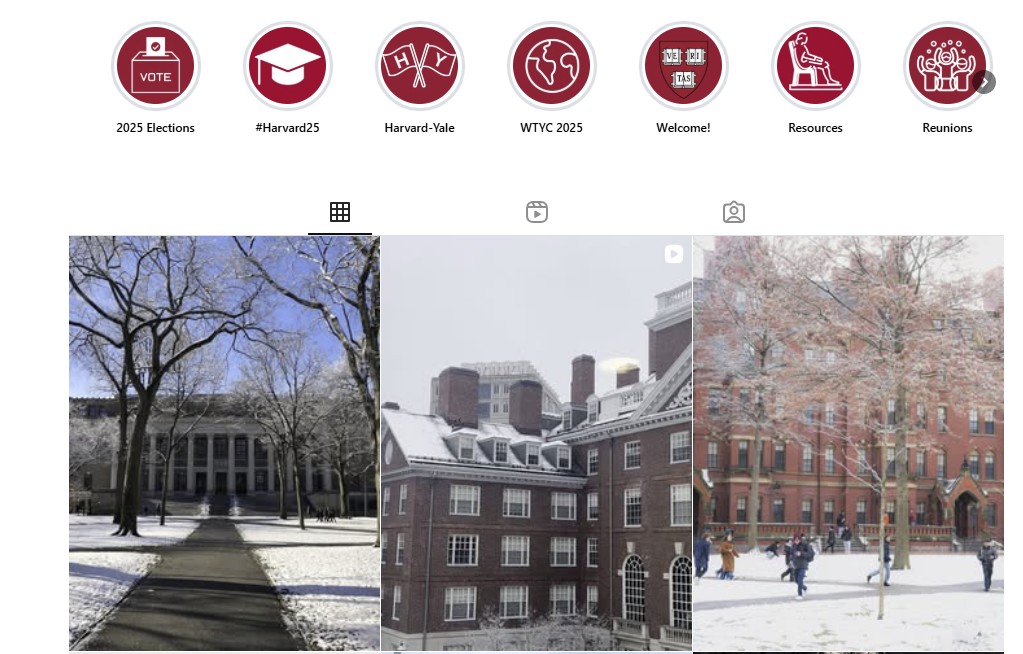
Task: Open the #Harvard25 graduation cap highlight
Action: click(288, 67)
